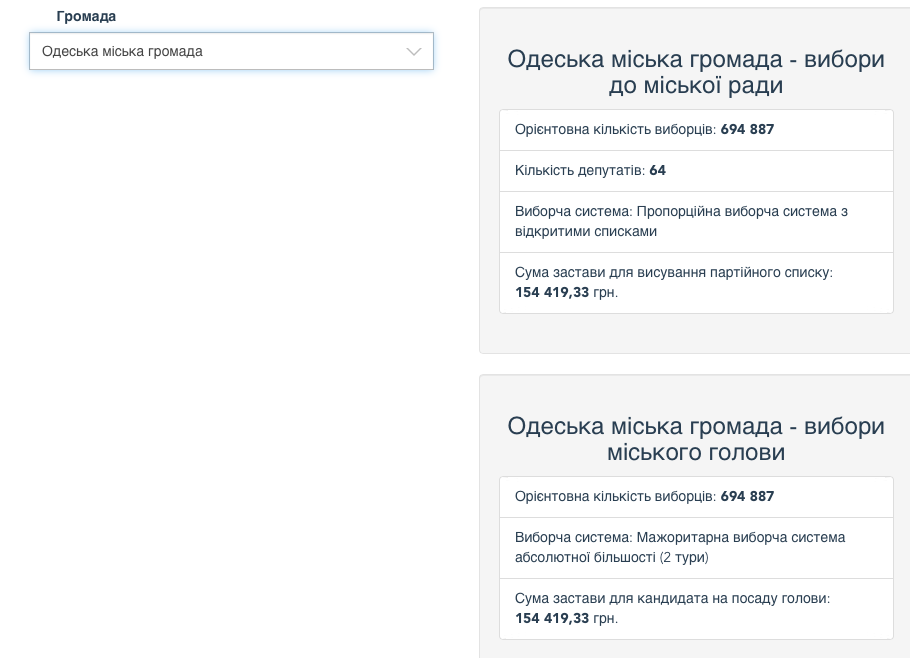
Task: Click 'грн.' after the party list deposit
Action: [x=606, y=293]
